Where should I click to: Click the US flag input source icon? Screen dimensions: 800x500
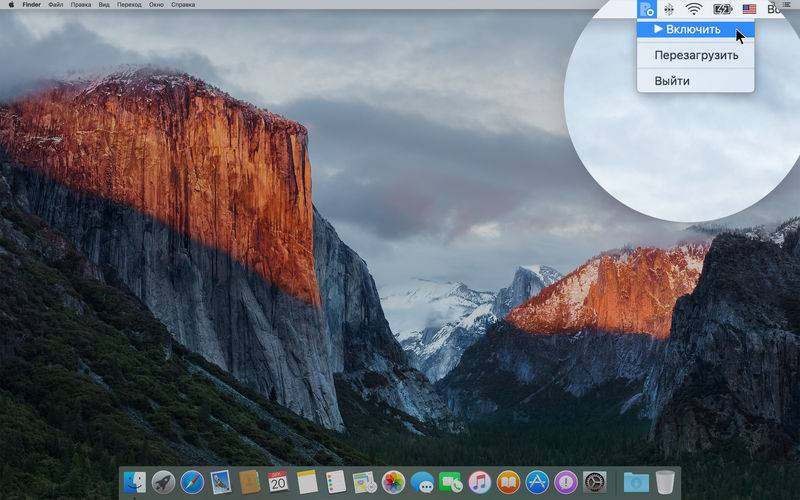pos(749,9)
